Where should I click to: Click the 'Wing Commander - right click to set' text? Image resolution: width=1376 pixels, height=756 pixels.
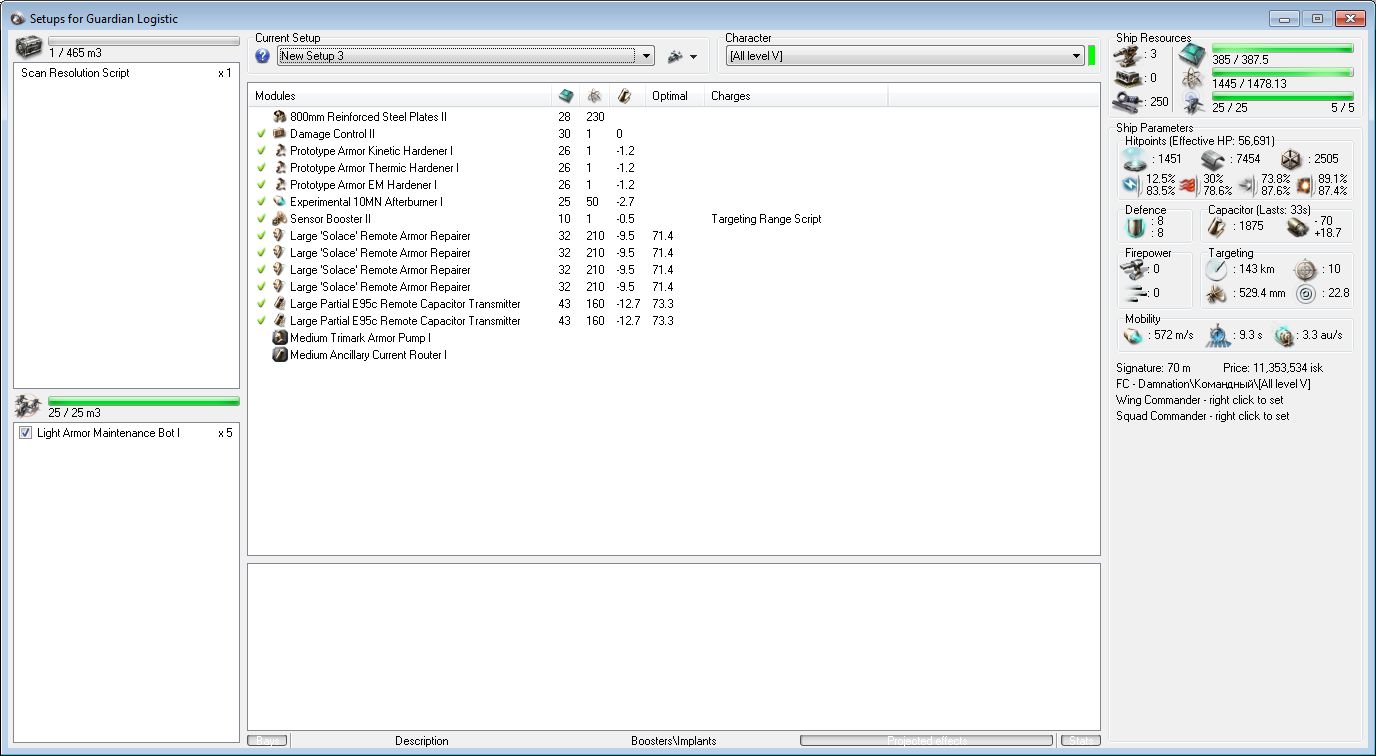[1199, 400]
